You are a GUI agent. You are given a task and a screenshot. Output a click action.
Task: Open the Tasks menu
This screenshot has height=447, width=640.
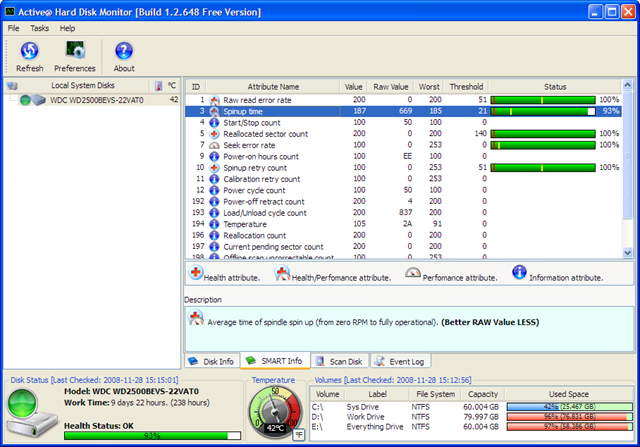pyautogui.click(x=39, y=28)
